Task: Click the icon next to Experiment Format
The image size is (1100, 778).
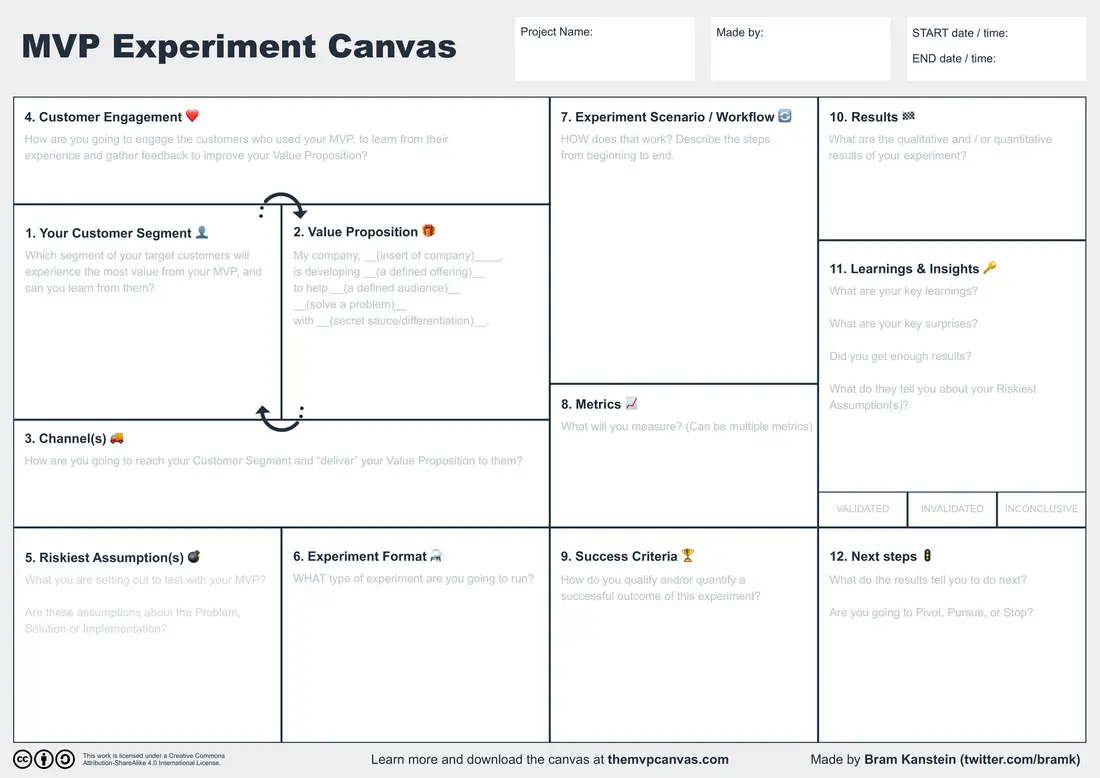Action: click(436, 556)
